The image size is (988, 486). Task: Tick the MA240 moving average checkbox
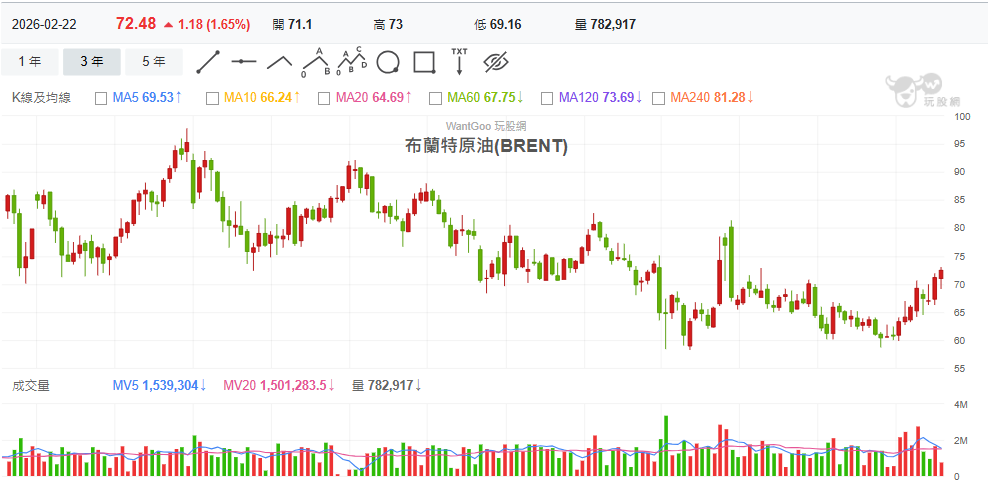658,98
